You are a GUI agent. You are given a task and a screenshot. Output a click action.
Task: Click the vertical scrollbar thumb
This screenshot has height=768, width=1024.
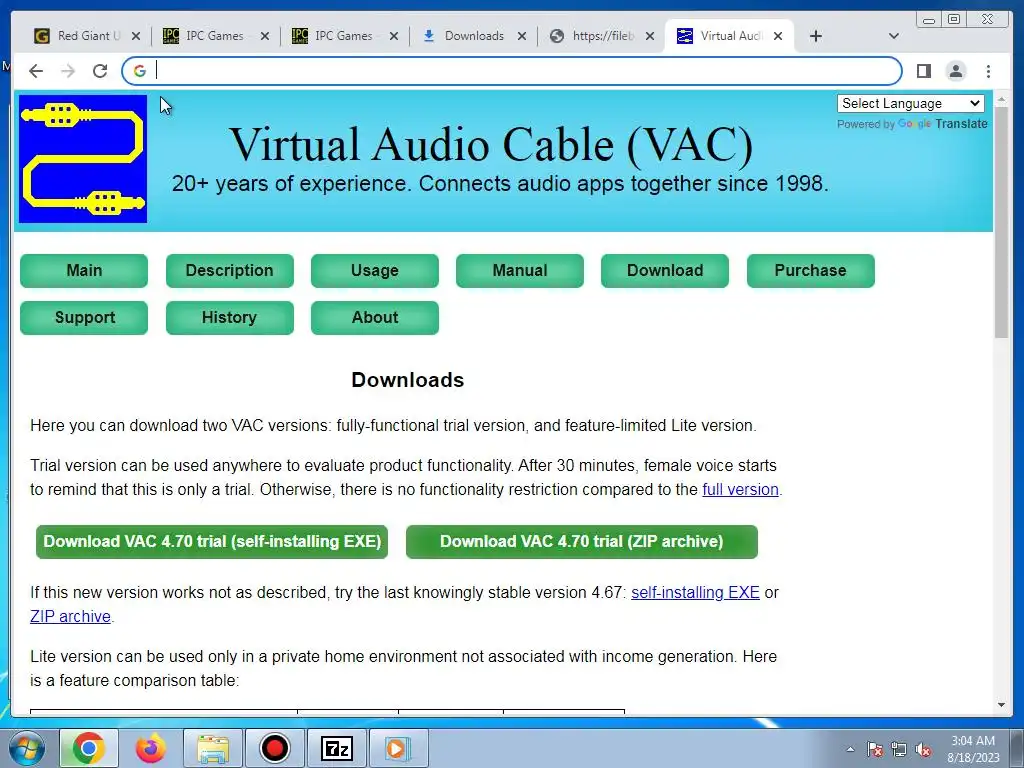pyautogui.click(x=1002, y=222)
